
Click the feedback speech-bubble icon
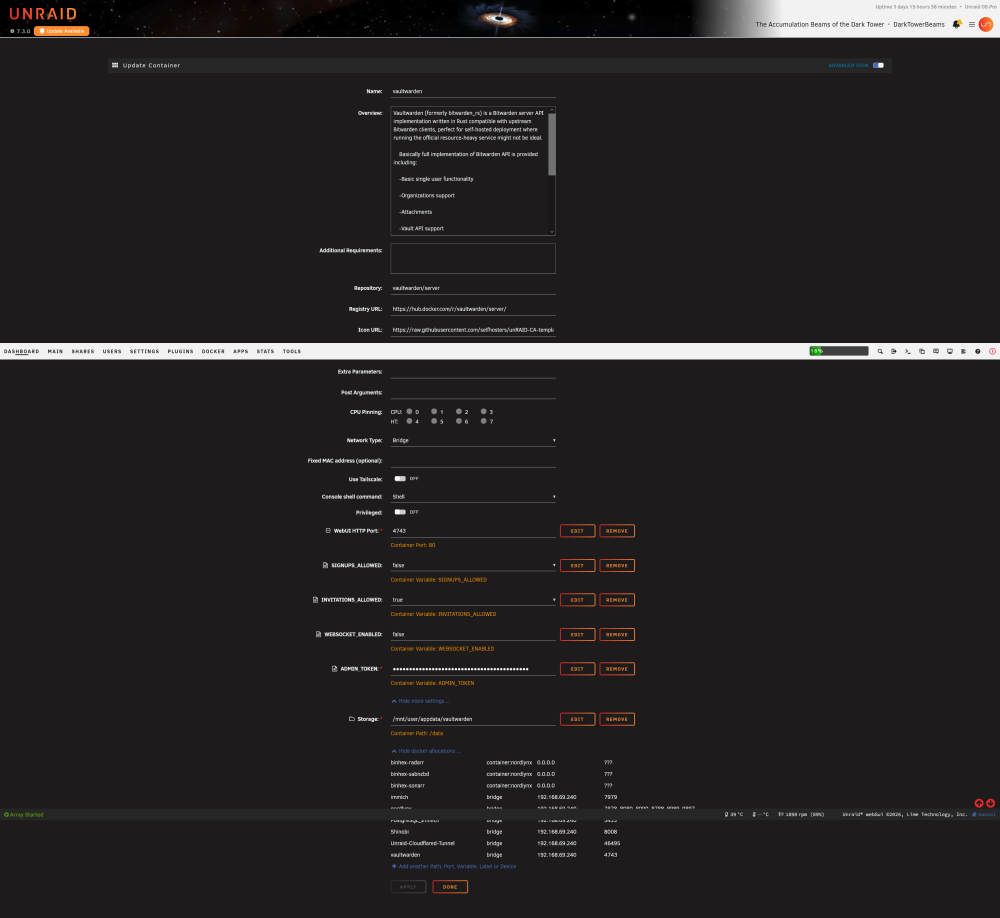tap(936, 352)
